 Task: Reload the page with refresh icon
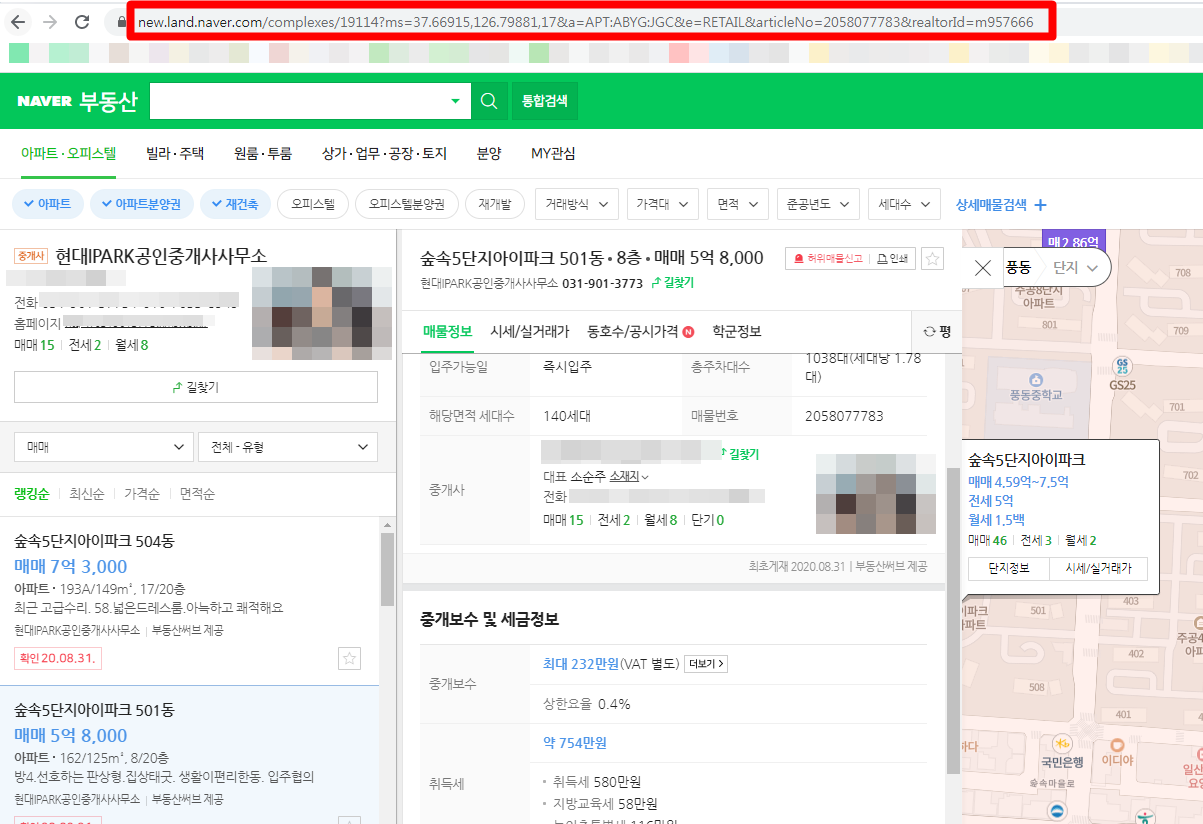pyautogui.click(x=82, y=21)
